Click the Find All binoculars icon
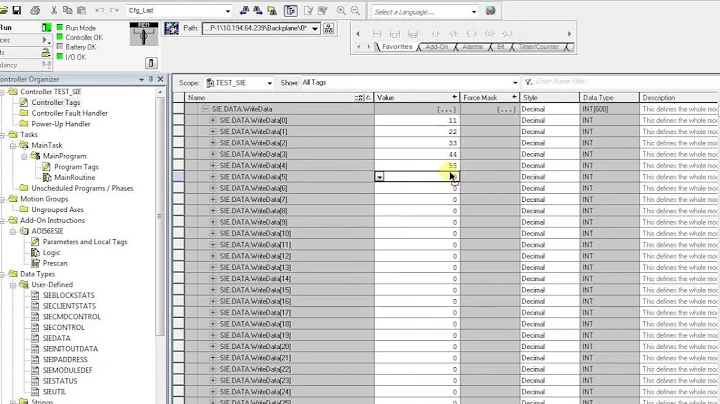The height and width of the screenshot is (404, 720). click(x=272, y=10)
